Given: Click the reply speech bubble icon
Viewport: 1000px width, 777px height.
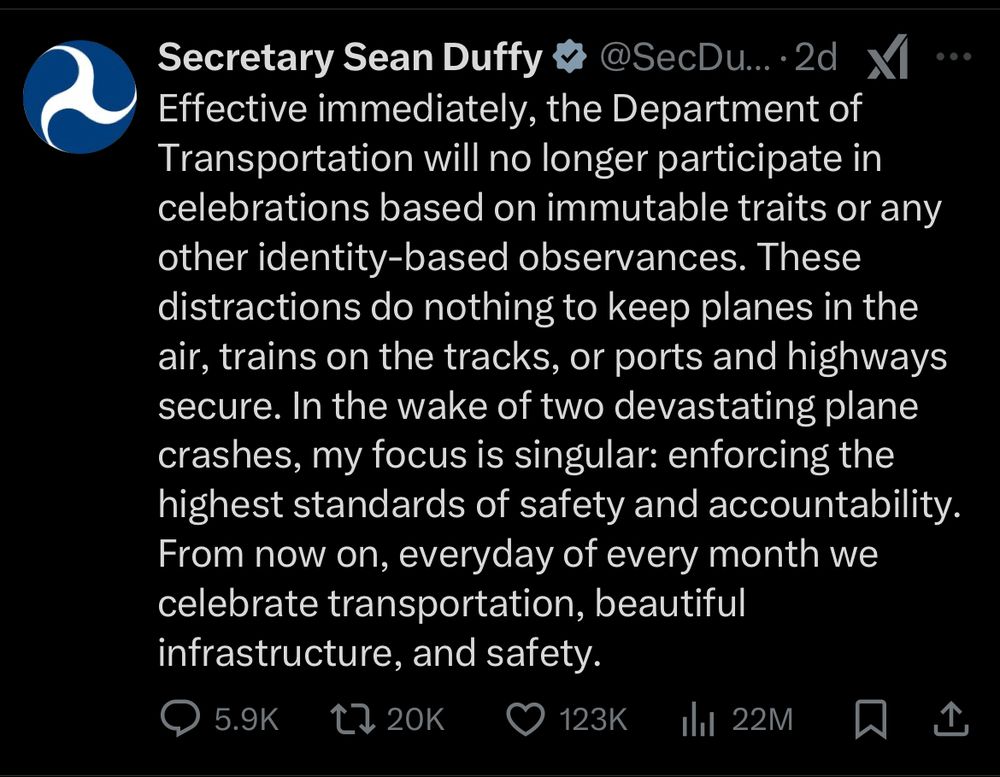Looking at the screenshot, I should point(180,718).
